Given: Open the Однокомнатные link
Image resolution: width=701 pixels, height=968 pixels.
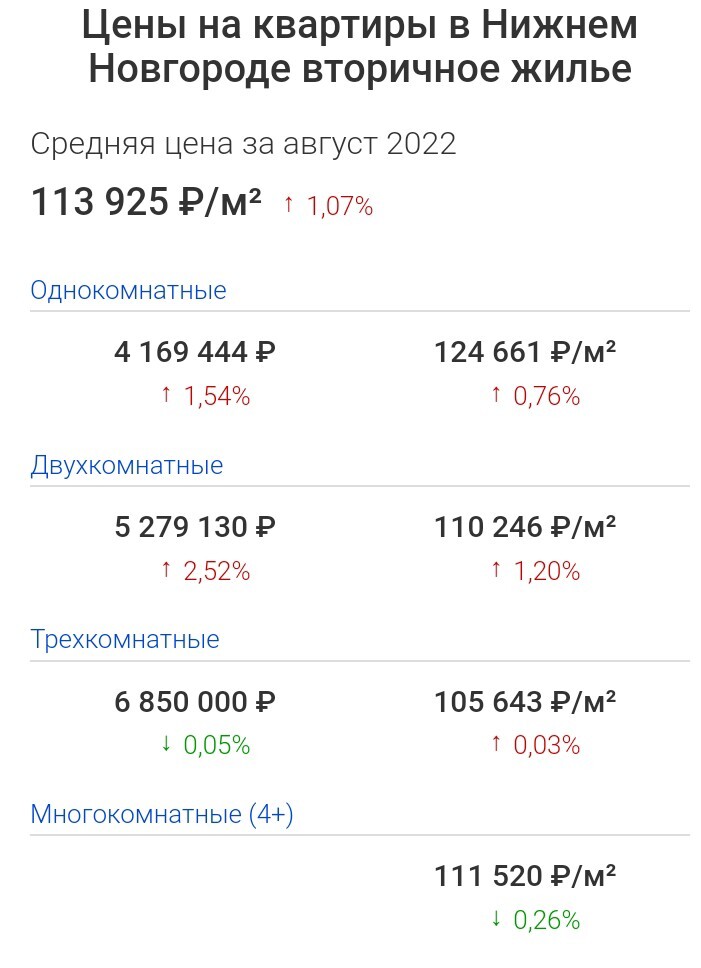Looking at the screenshot, I should tap(128, 290).
